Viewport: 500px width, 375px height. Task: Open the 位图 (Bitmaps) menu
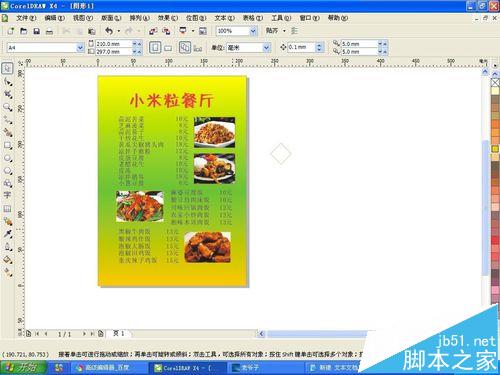tap(196, 18)
